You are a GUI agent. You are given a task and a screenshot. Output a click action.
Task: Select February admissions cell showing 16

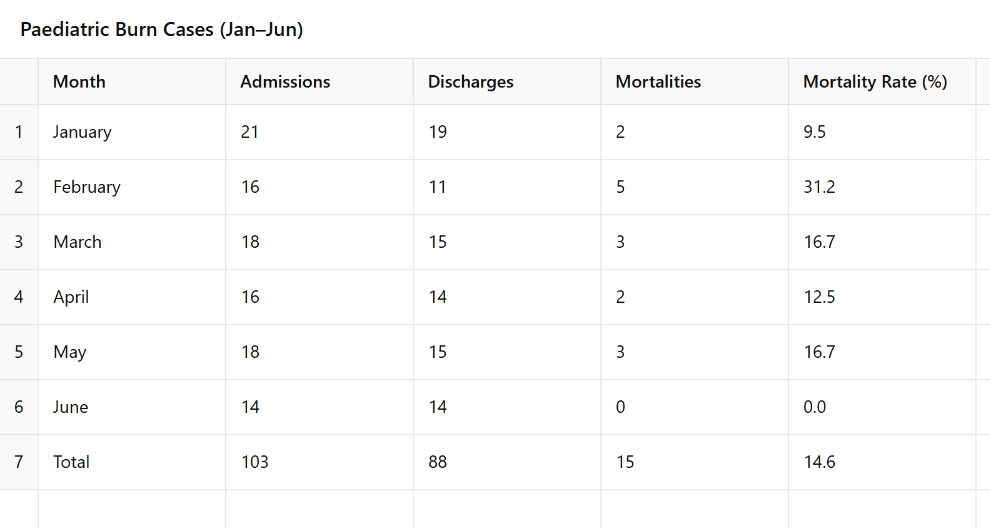pyautogui.click(x=319, y=187)
